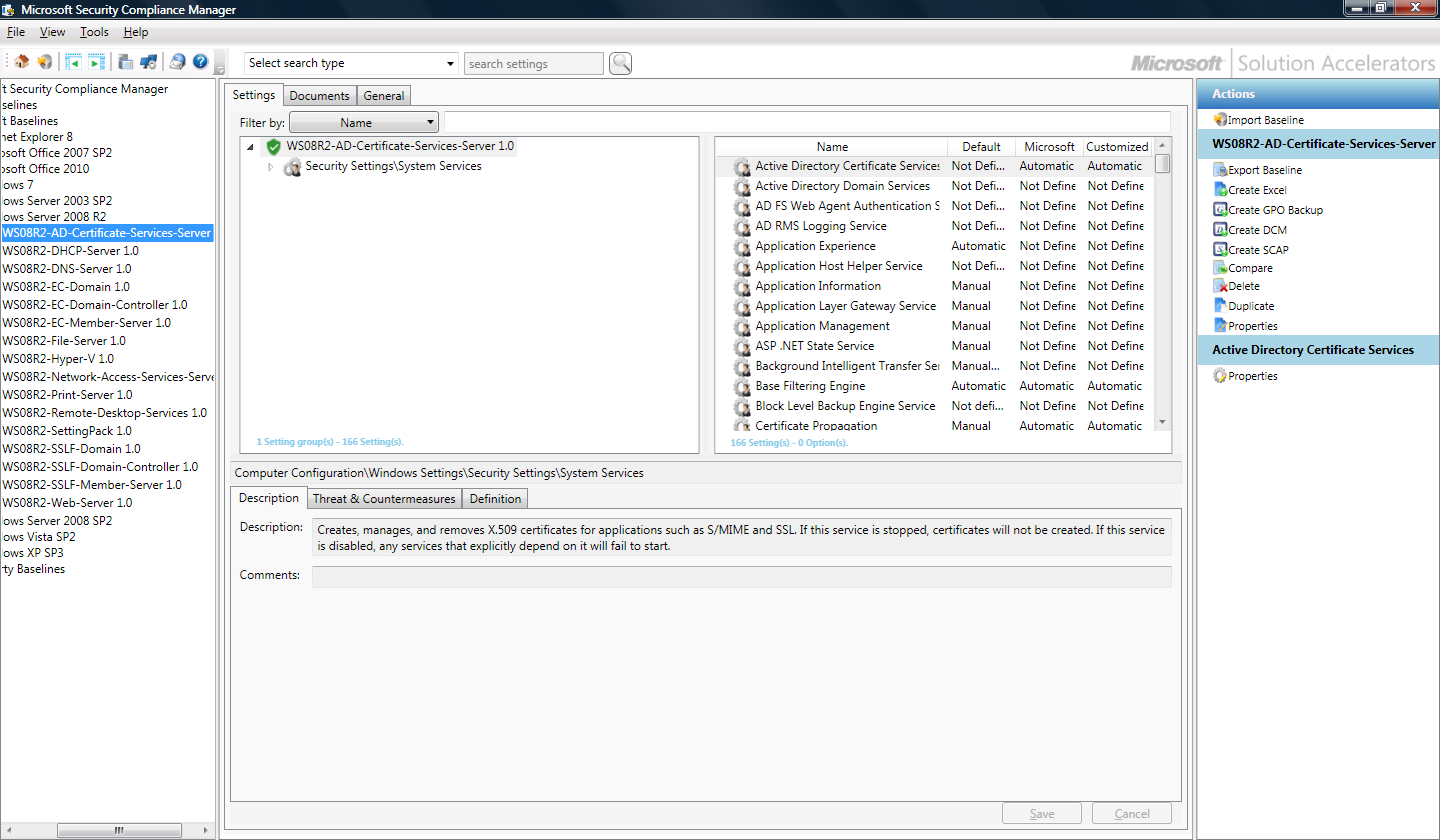1440x840 pixels.
Task: Switch to the General tab
Action: 384,96
